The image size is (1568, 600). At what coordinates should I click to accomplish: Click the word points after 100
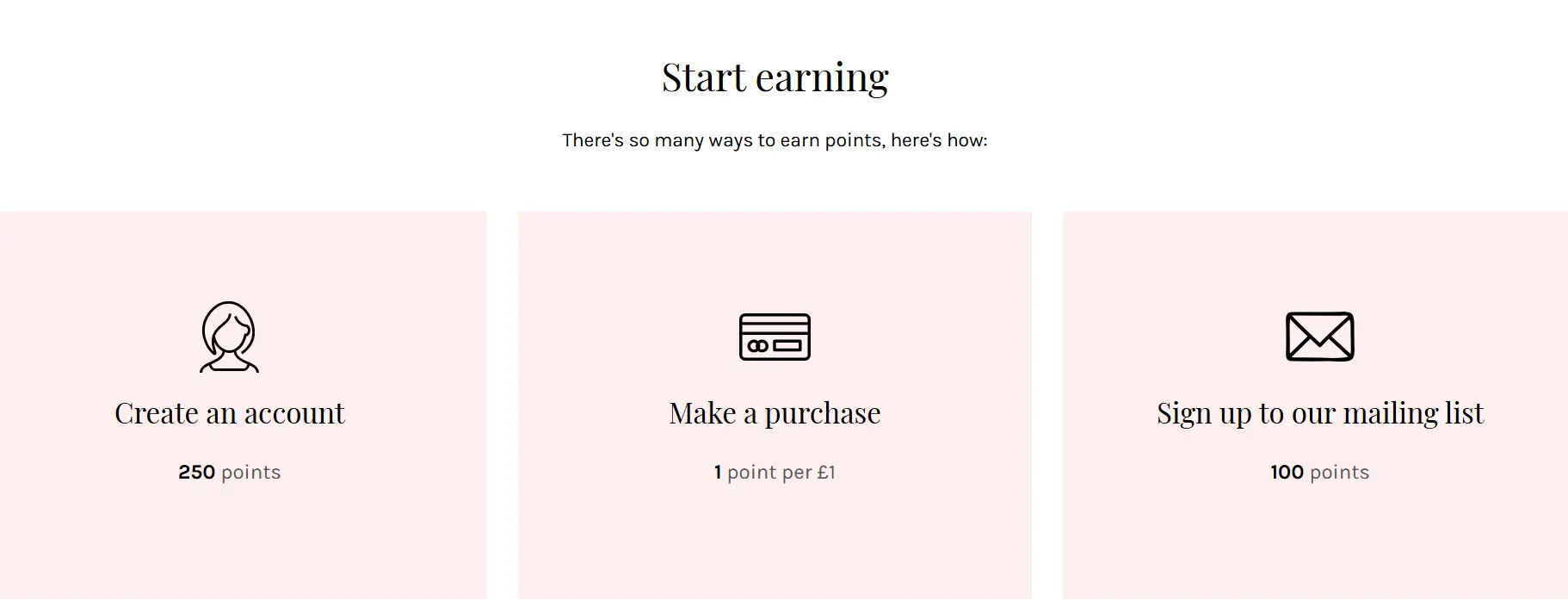point(1339,472)
